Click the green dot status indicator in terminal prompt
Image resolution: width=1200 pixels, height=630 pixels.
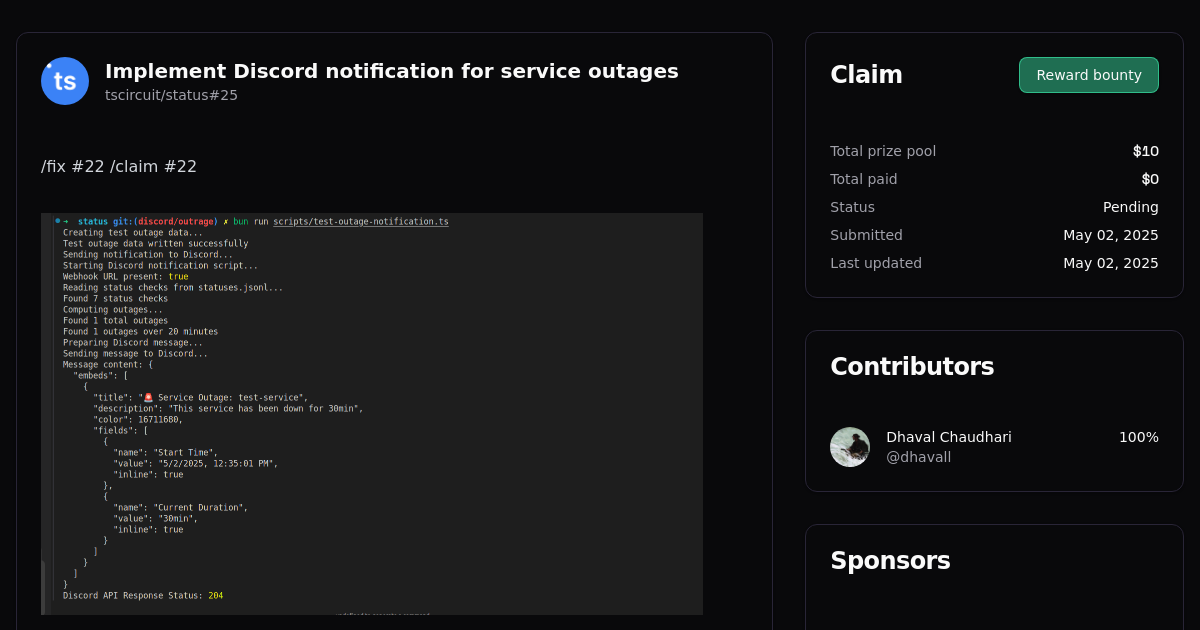pyautogui.click(x=58, y=221)
